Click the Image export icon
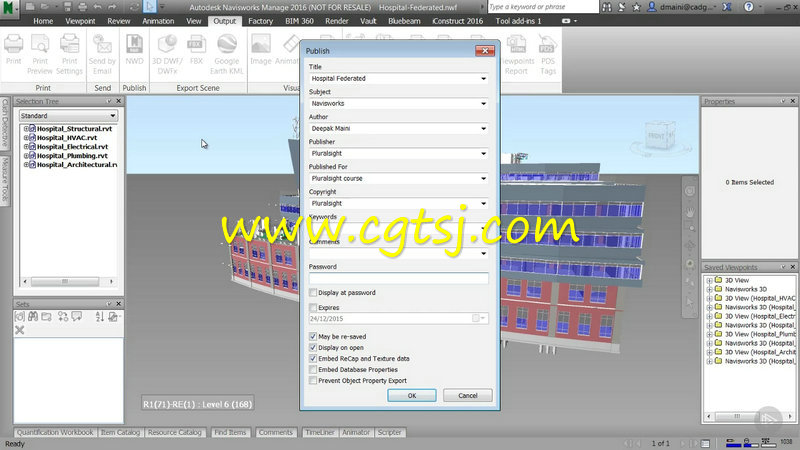 (x=261, y=45)
